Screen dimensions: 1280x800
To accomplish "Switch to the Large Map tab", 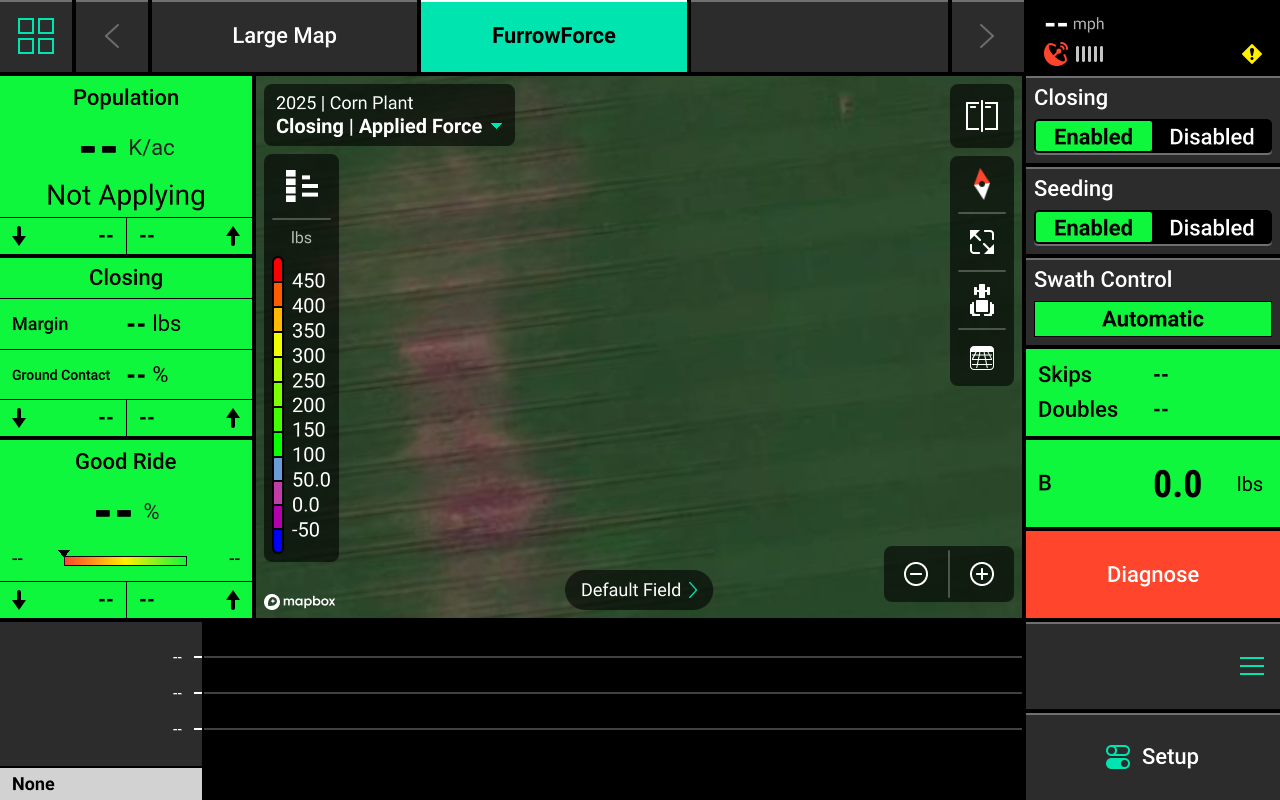I will (x=284, y=36).
